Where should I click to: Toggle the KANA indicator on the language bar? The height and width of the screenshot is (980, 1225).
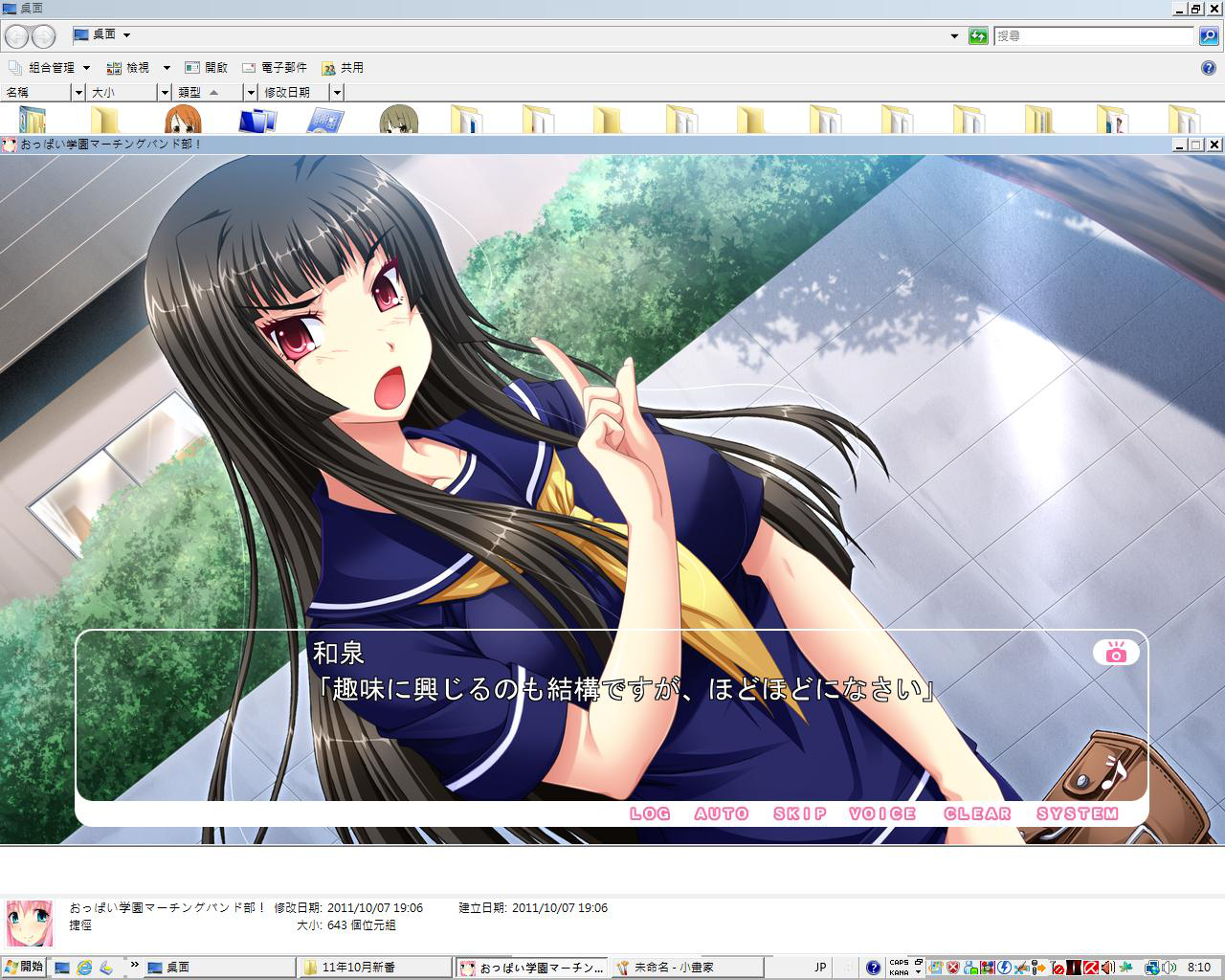pos(899,972)
